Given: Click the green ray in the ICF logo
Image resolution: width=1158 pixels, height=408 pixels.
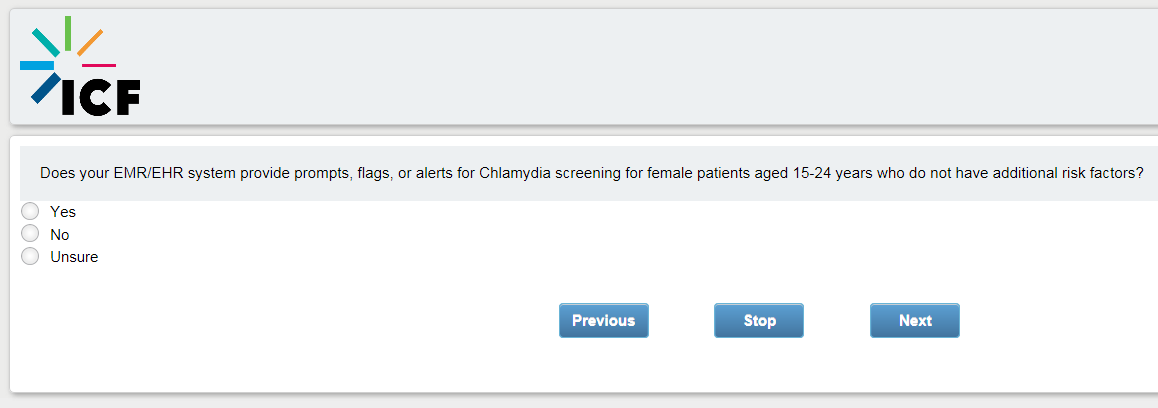Looking at the screenshot, I should (x=68, y=32).
